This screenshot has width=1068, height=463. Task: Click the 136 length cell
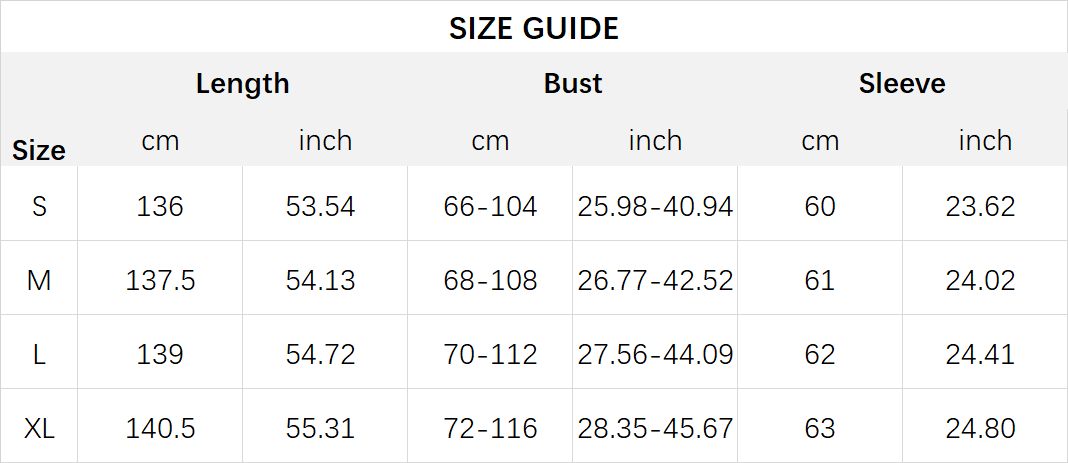[x=160, y=206]
